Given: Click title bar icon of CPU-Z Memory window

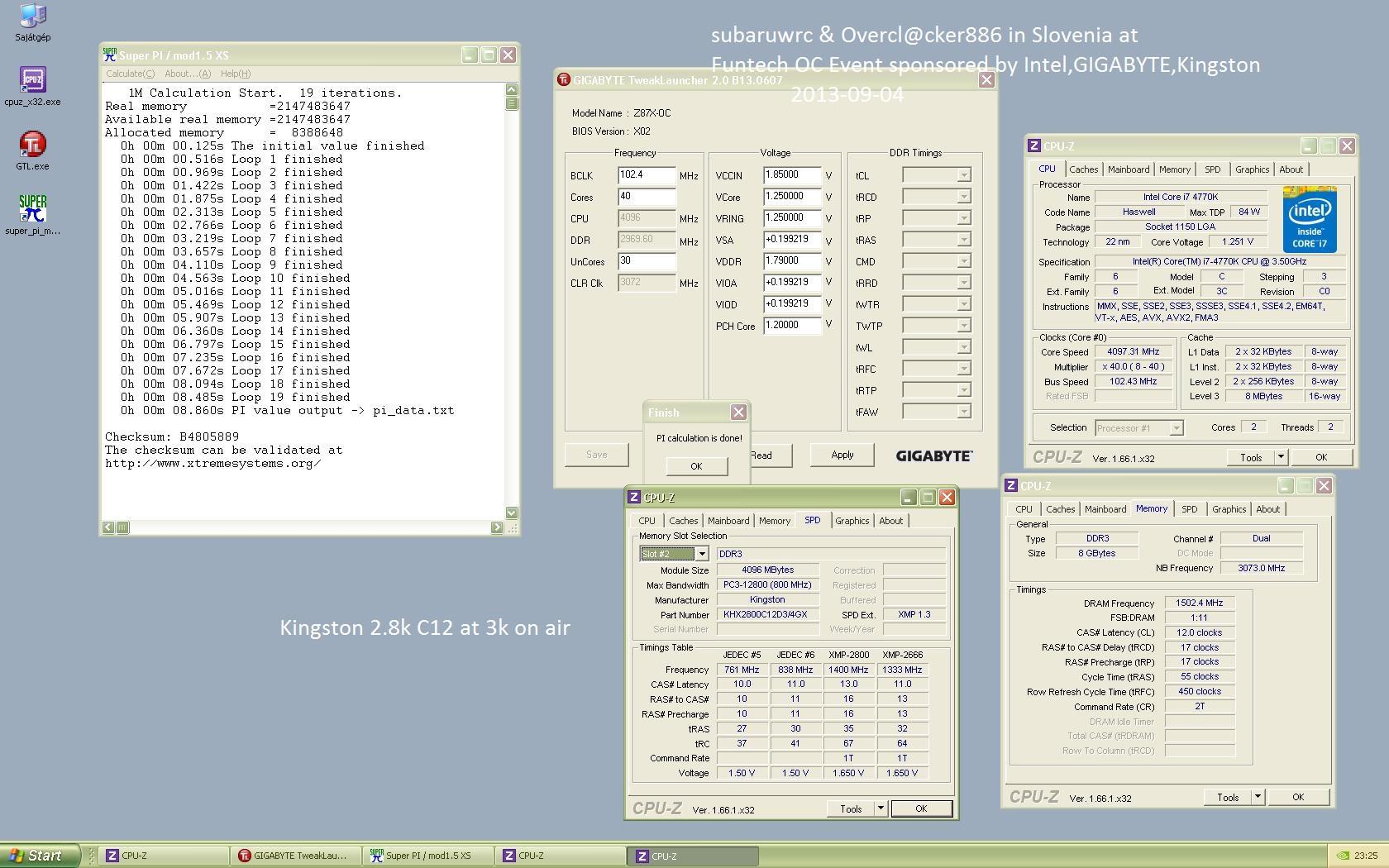Looking at the screenshot, I should (1010, 486).
